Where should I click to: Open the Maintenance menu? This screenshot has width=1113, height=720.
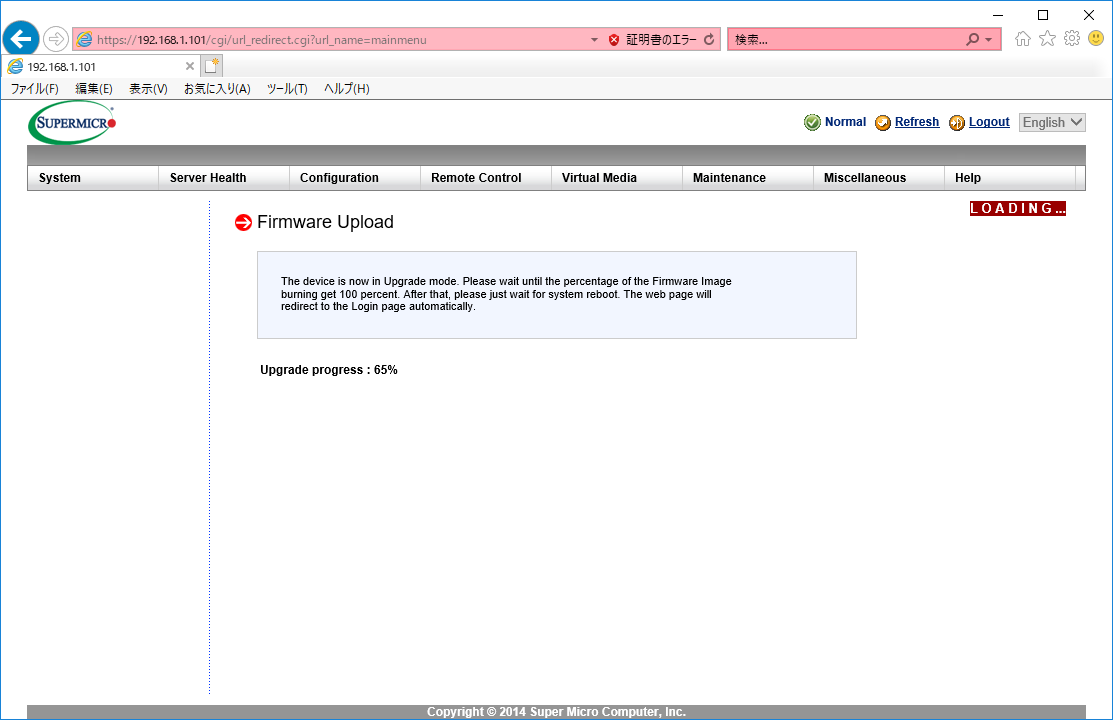click(729, 178)
